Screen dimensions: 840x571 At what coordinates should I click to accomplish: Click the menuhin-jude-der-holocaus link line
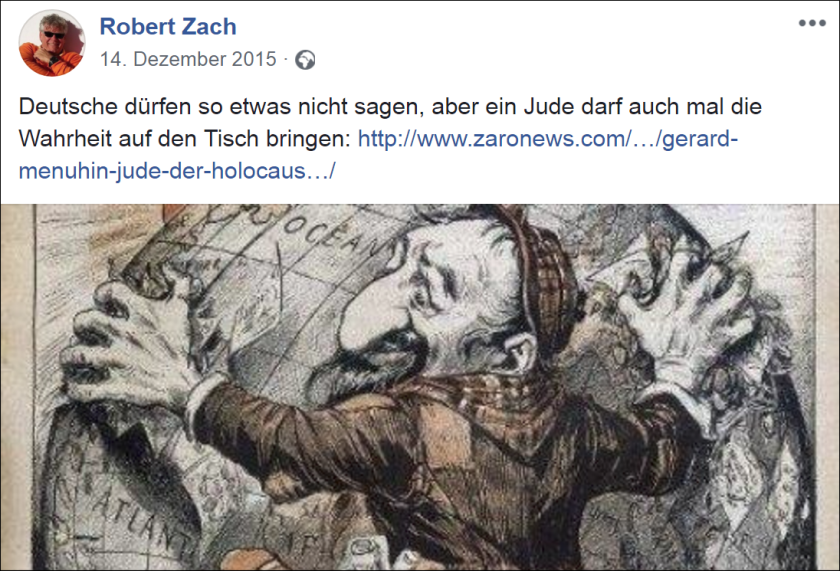coord(177,171)
